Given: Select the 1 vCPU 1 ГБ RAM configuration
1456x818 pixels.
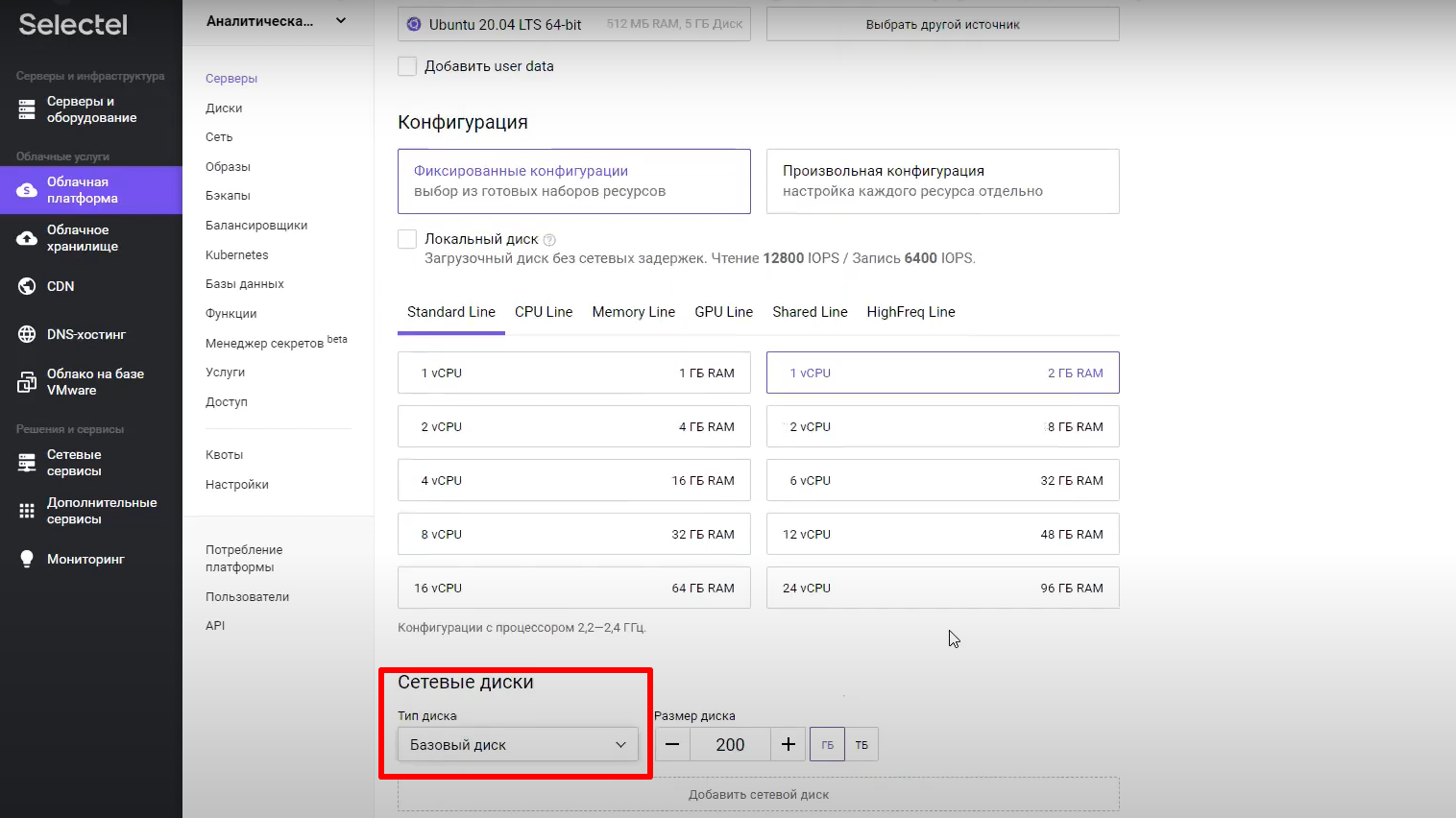Looking at the screenshot, I should pyautogui.click(x=574, y=373).
